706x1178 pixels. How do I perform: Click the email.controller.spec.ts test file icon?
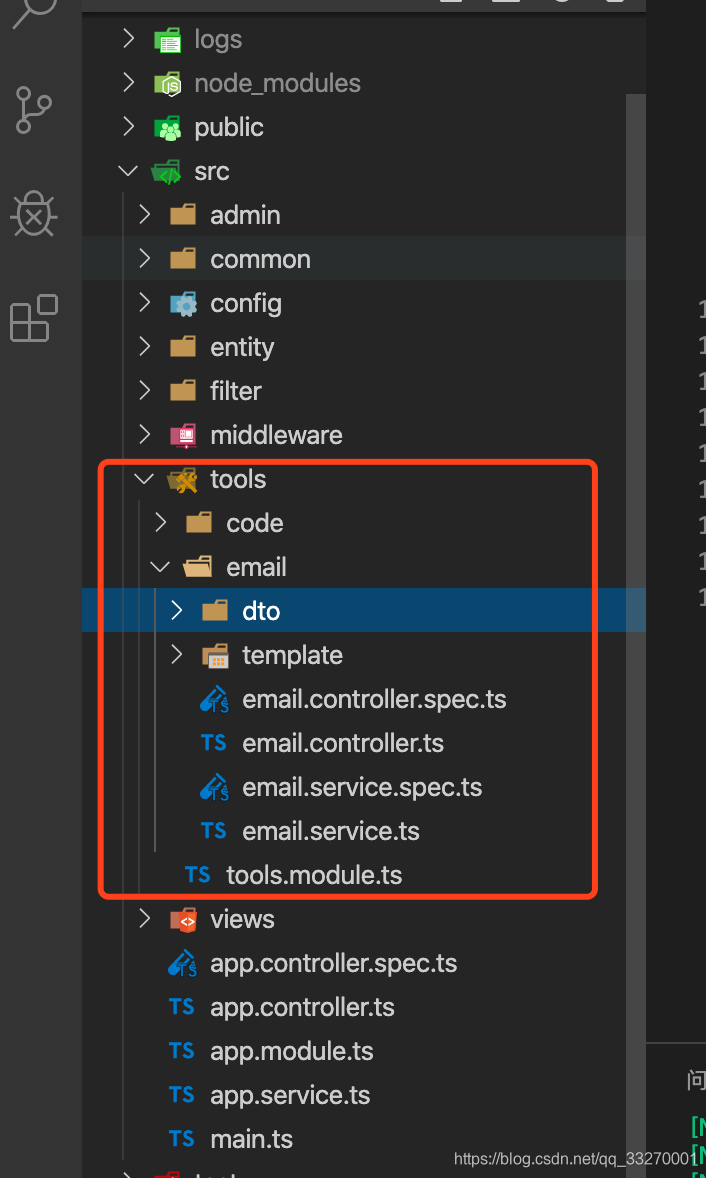pos(215,699)
